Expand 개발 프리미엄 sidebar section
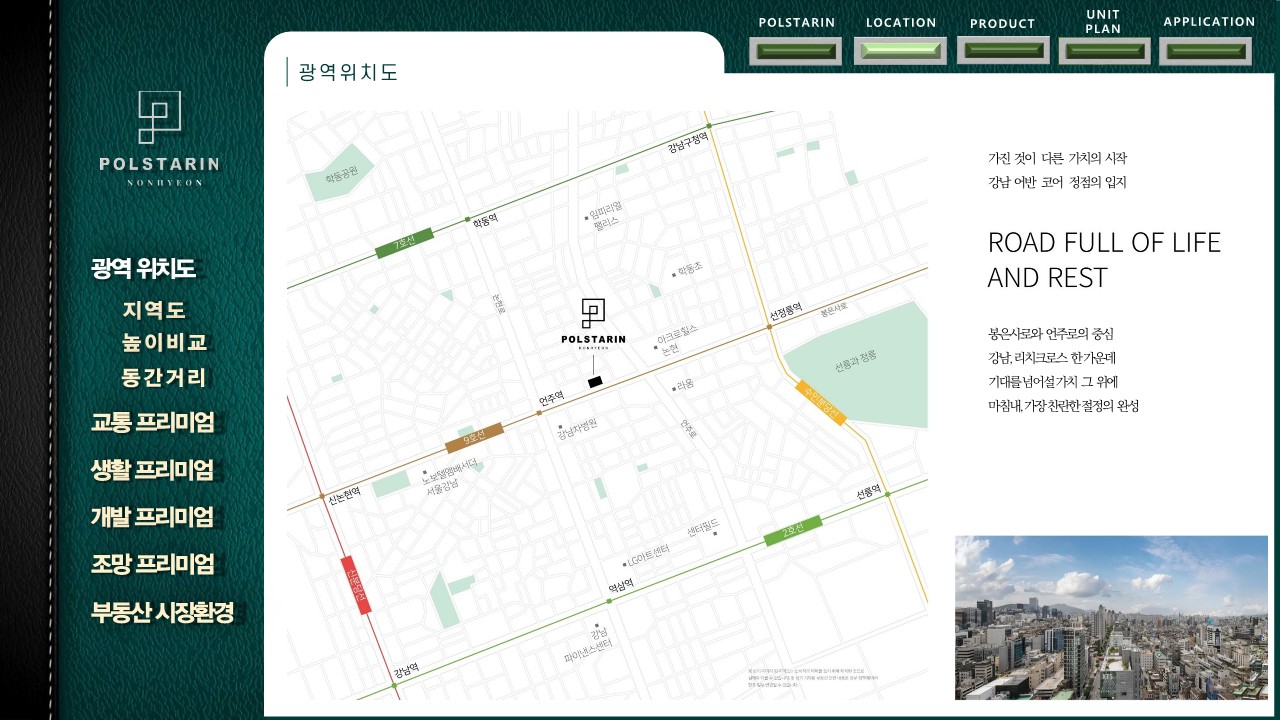1280x720 pixels. pos(152,517)
